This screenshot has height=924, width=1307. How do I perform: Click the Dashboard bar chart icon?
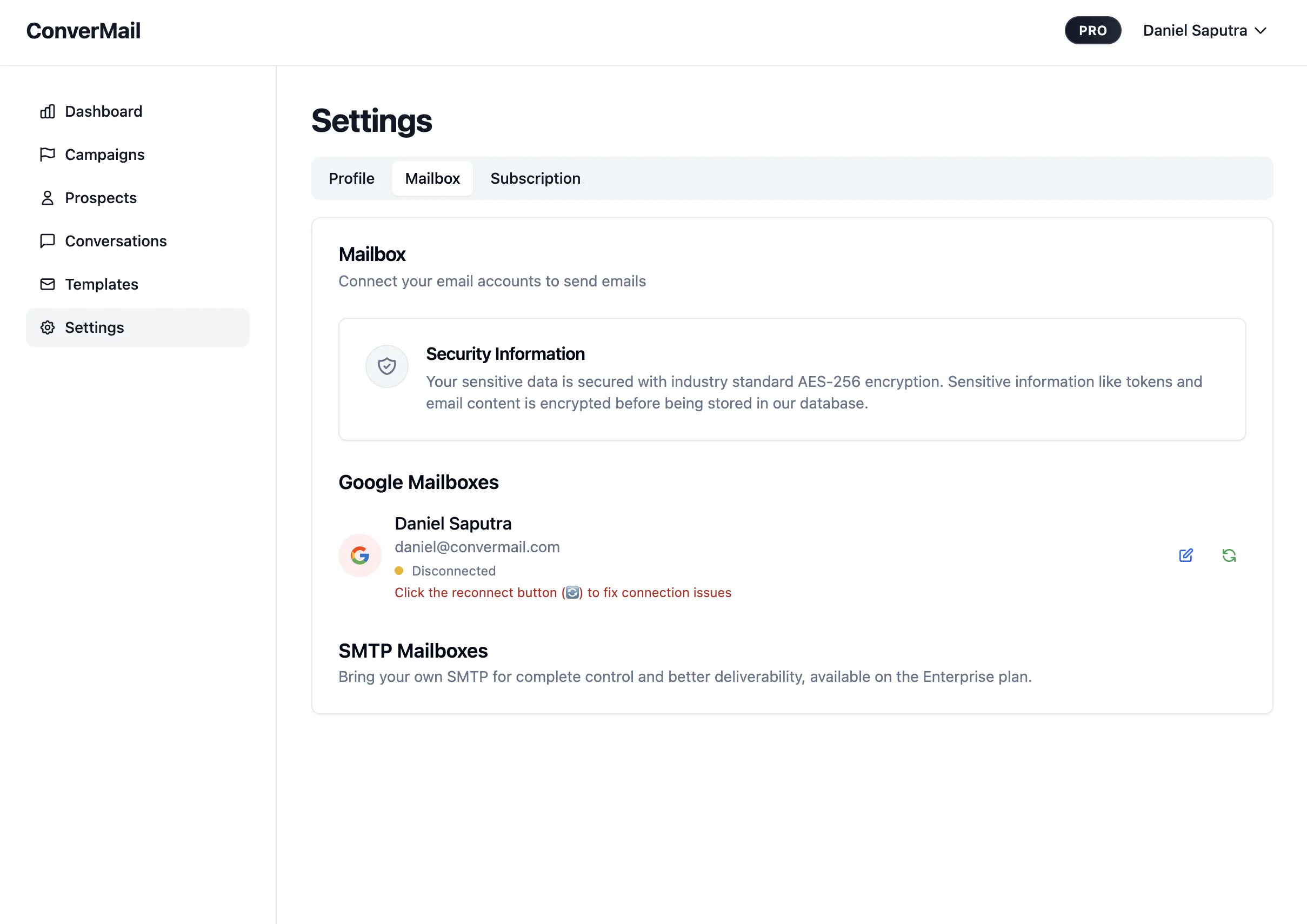point(47,111)
